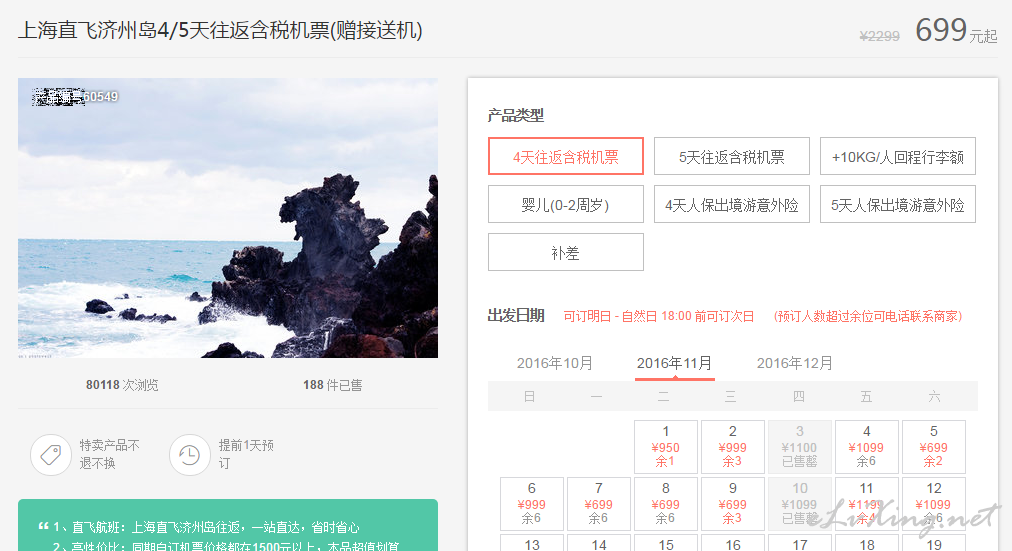Screen dimensions: 1012x551
Task: Pick November 17 date cell
Action: click(x=800, y=543)
